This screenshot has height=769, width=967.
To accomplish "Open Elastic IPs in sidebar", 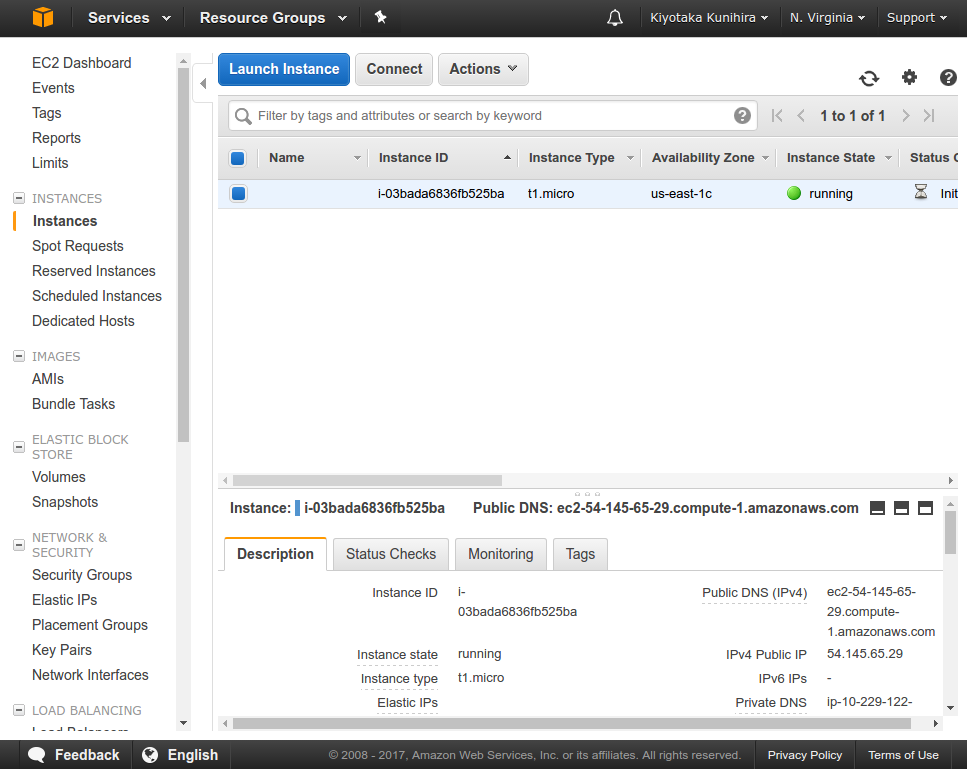I will [65, 600].
